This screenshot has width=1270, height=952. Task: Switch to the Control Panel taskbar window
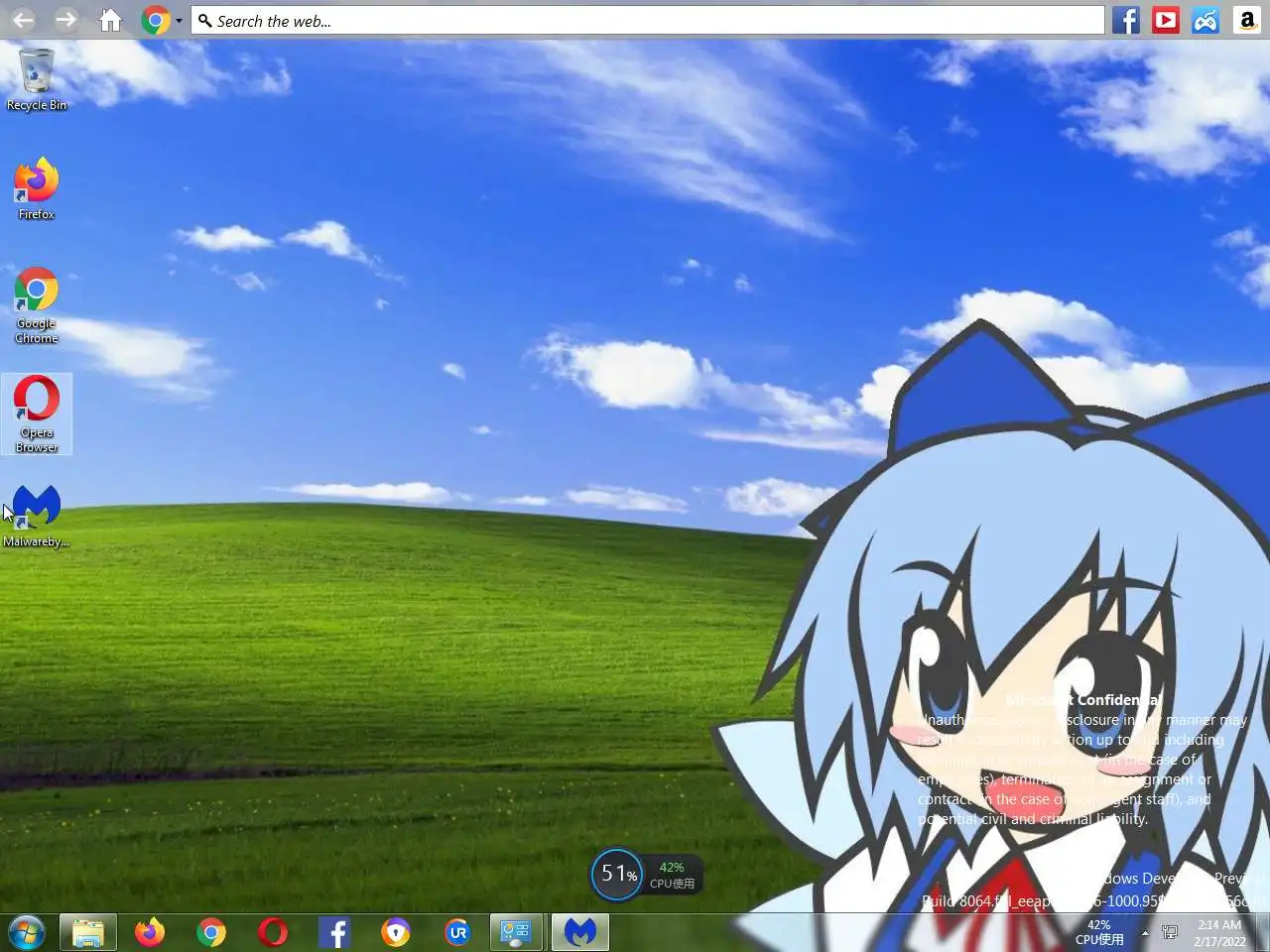tap(516, 932)
